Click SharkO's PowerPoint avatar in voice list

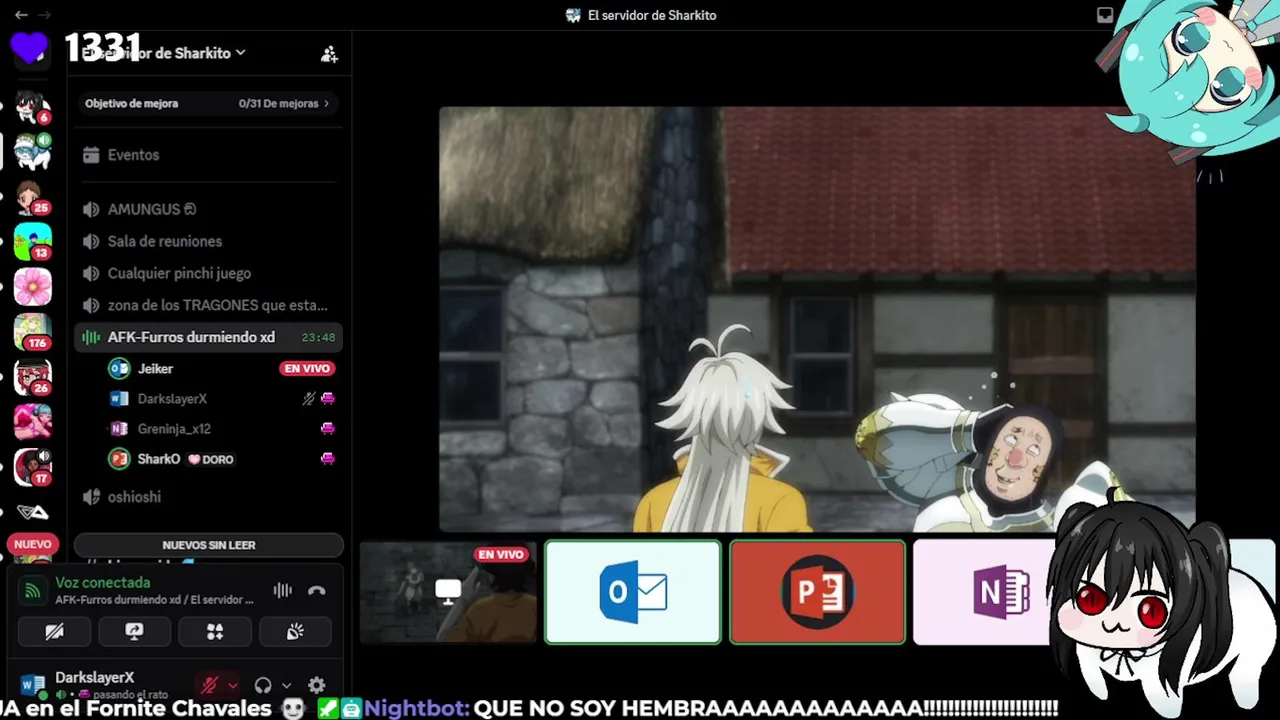[119, 459]
